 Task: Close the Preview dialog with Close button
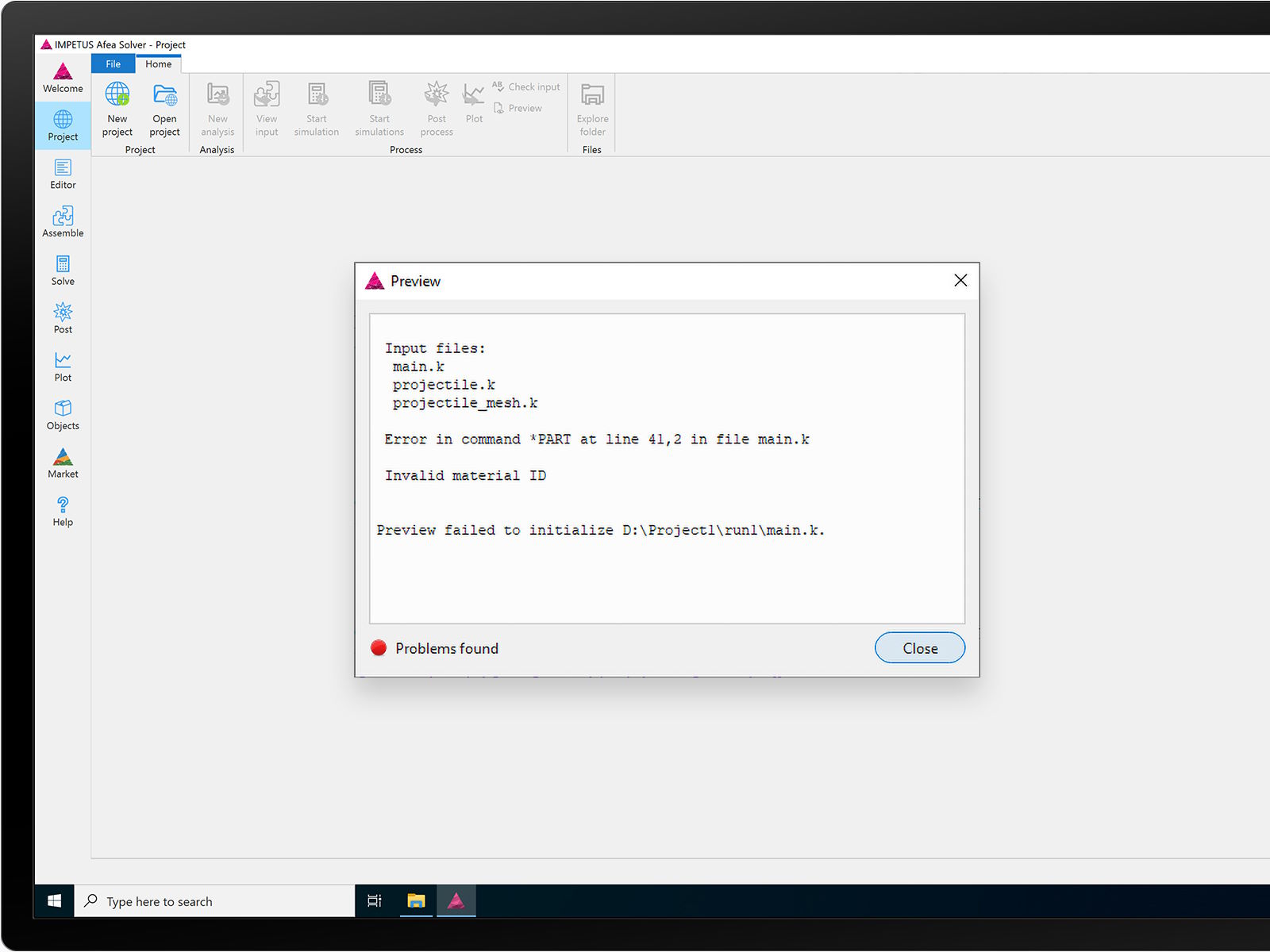point(920,648)
